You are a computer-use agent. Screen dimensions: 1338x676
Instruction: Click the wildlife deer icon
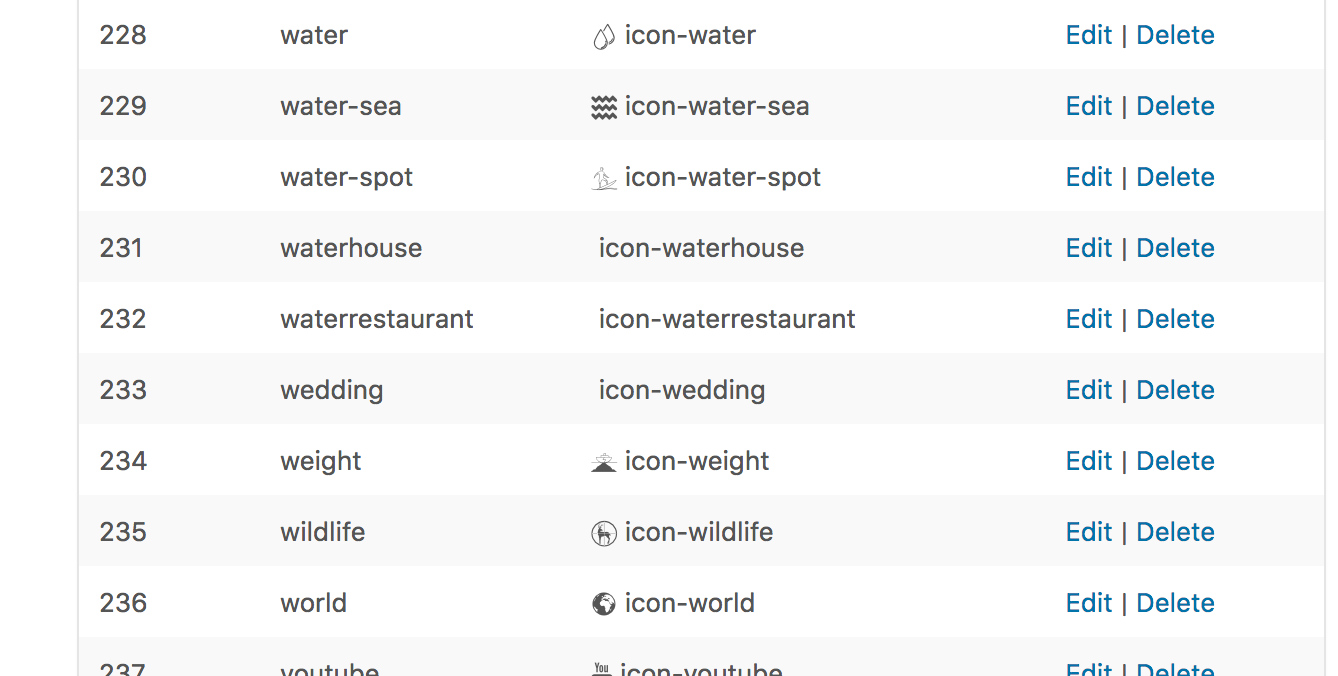click(603, 534)
